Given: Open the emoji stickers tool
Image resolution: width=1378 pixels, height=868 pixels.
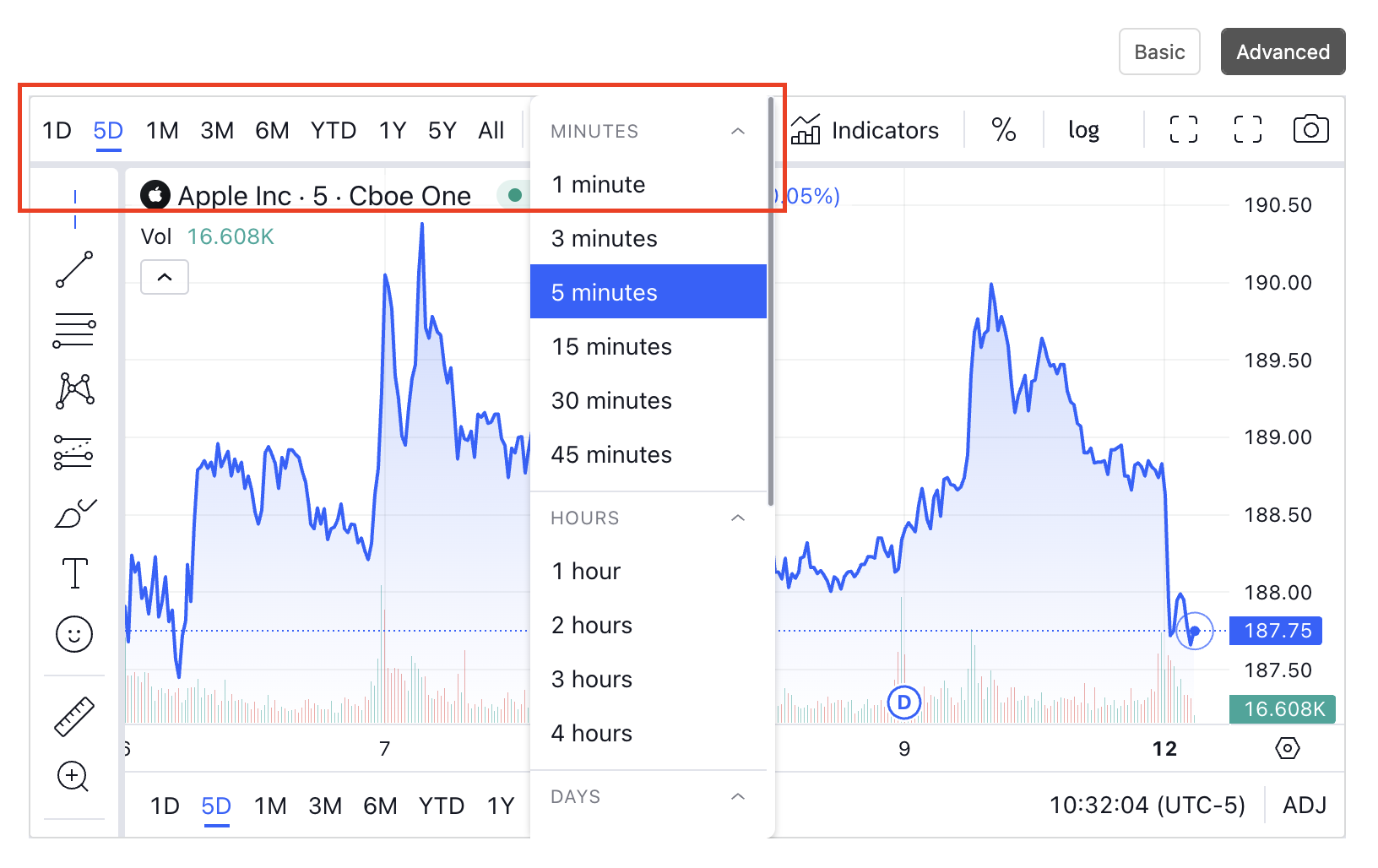Looking at the screenshot, I should pyautogui.click(x=74, y=634).
